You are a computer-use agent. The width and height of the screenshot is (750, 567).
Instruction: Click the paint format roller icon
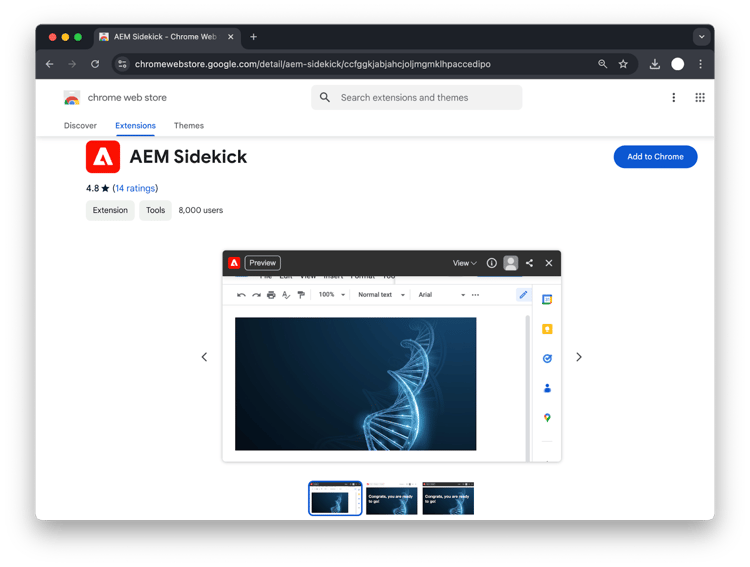point(301,295)
